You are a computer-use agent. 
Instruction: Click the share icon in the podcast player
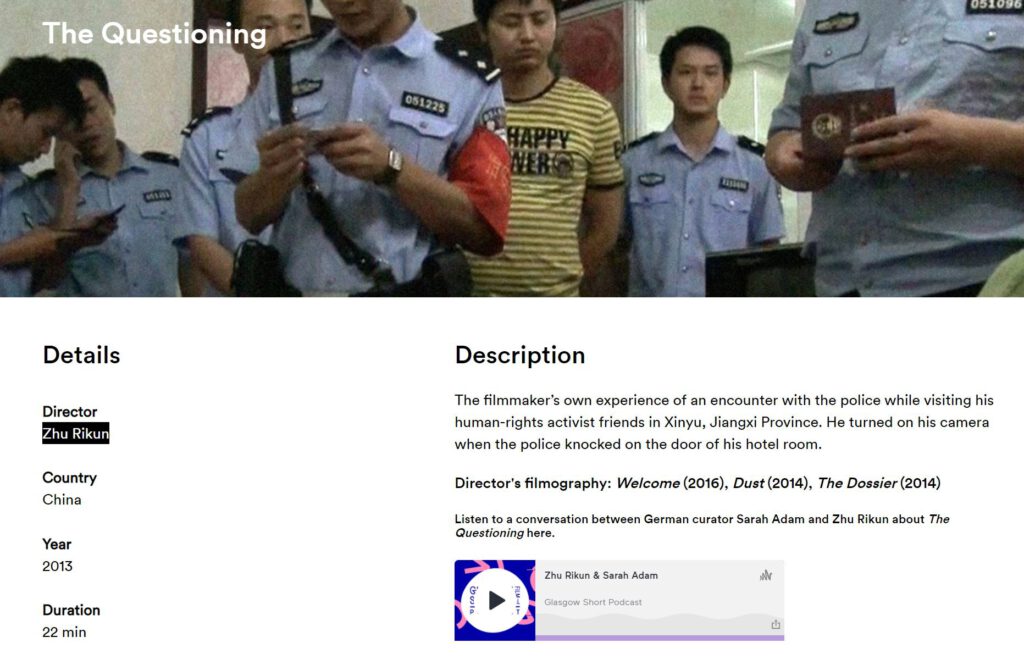[x=775, y=624]
